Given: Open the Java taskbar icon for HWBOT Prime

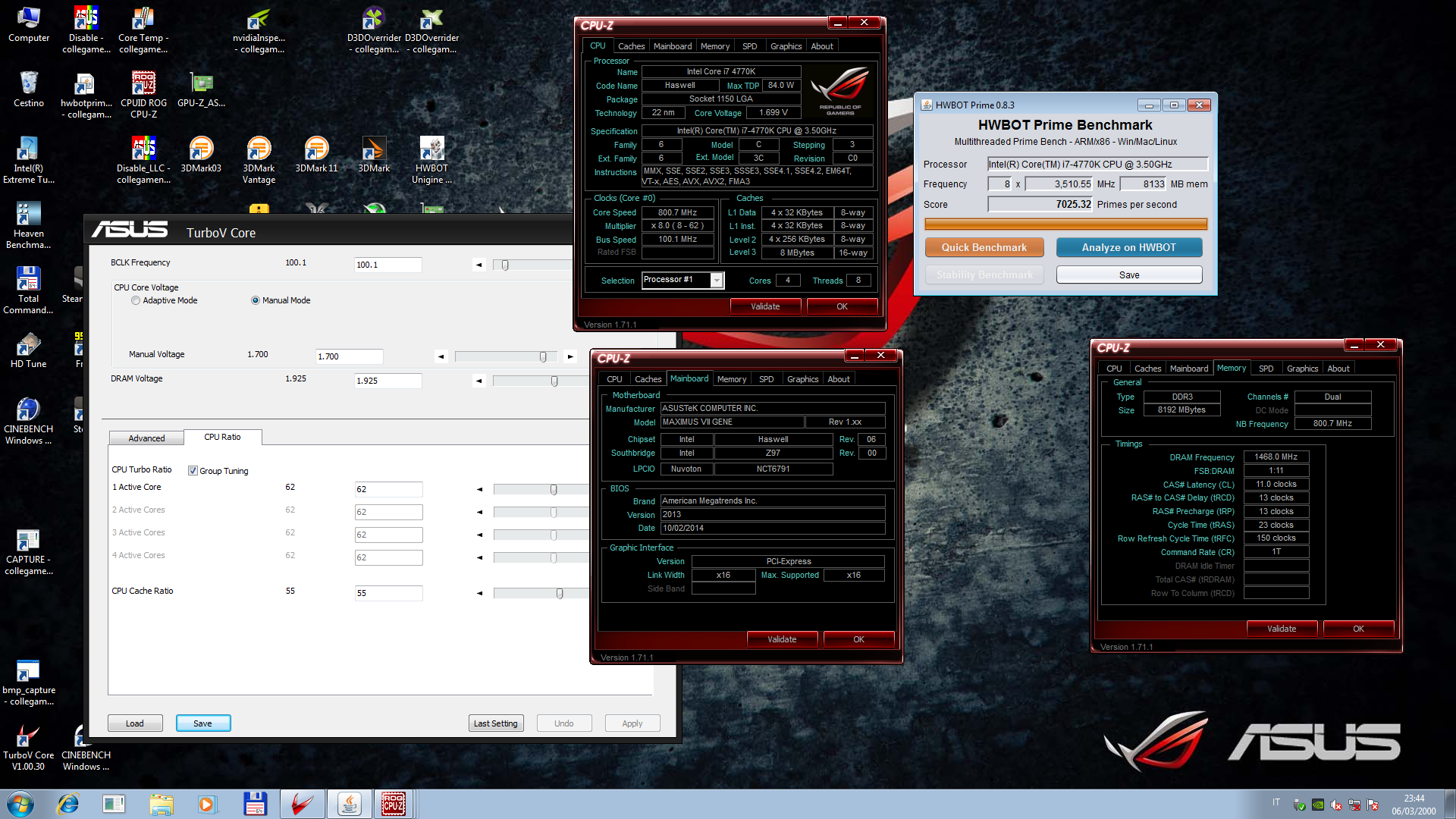Looking at the screenshot, I should click(x=349, y=804).
